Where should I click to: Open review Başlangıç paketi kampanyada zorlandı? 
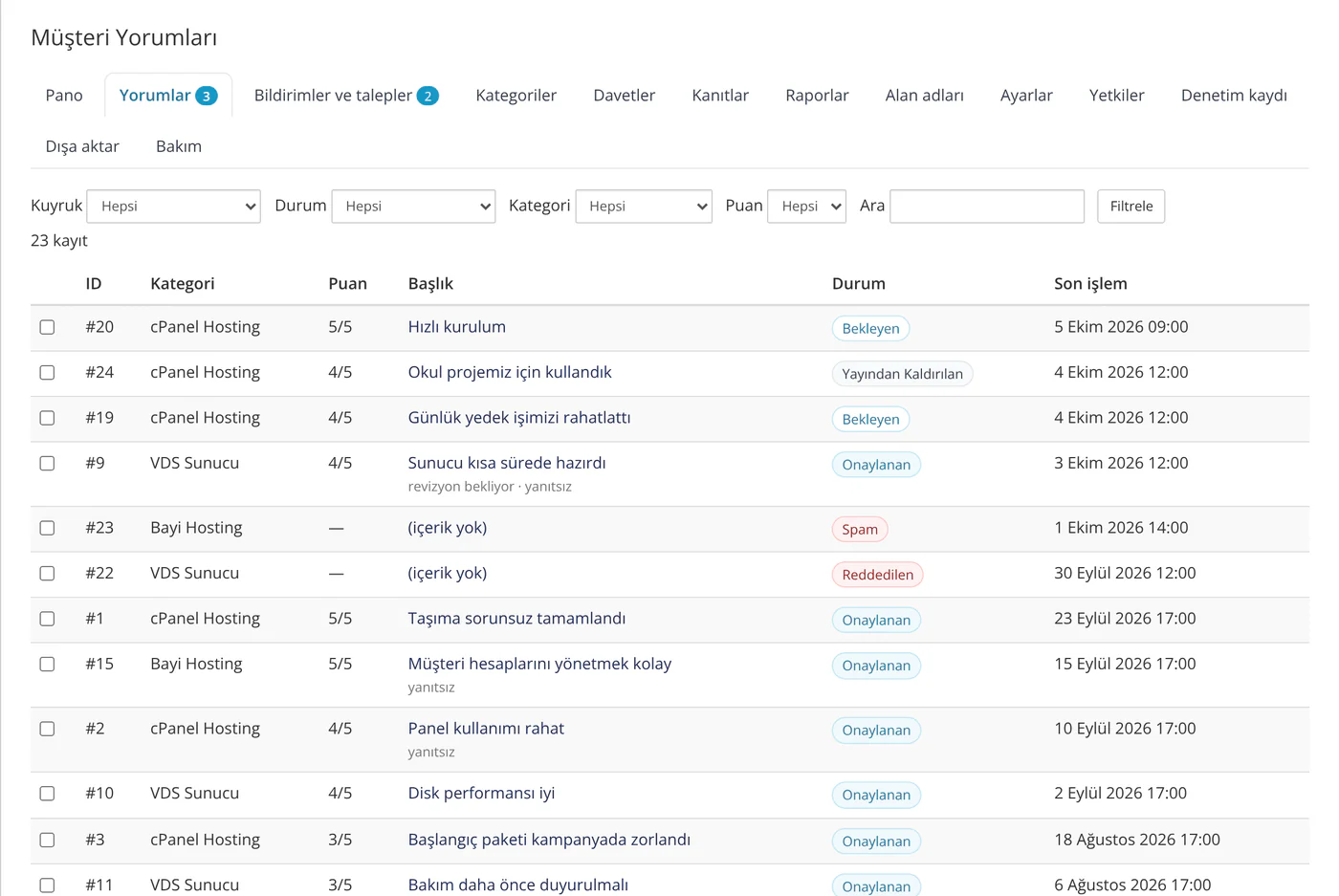pos(549,840)
